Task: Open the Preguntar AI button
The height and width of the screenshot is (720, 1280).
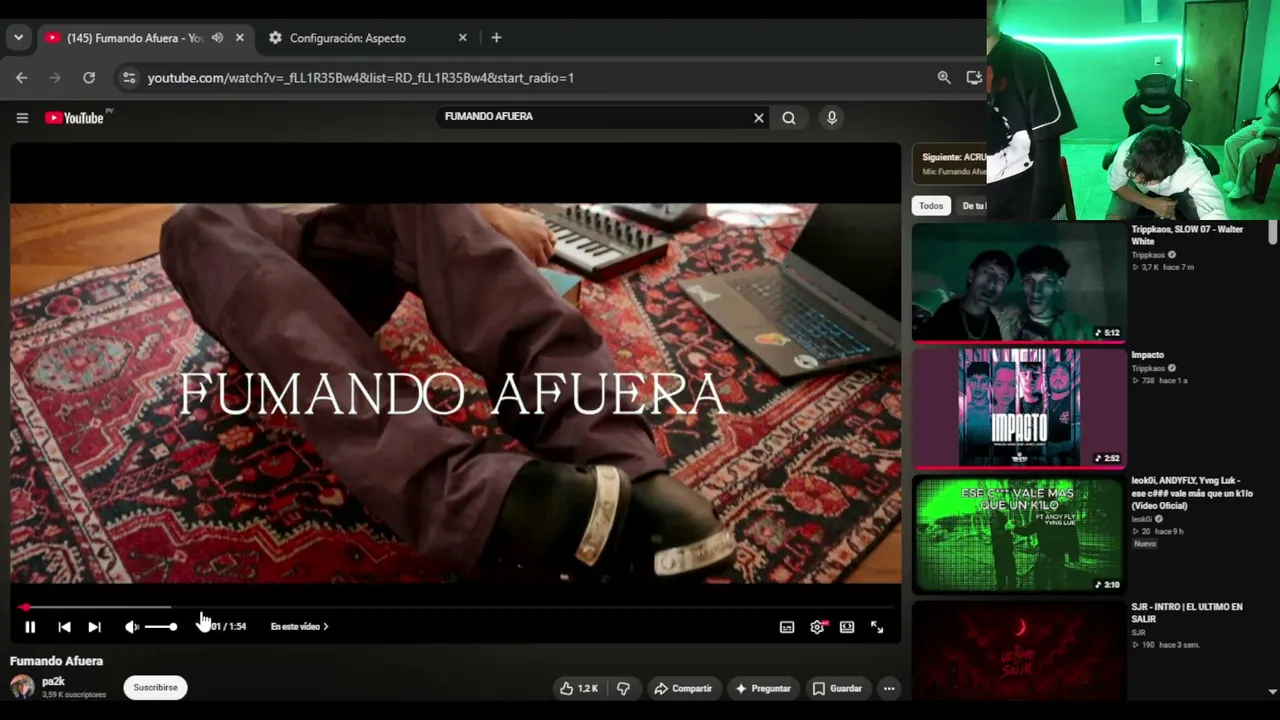Action: (763, 688)
